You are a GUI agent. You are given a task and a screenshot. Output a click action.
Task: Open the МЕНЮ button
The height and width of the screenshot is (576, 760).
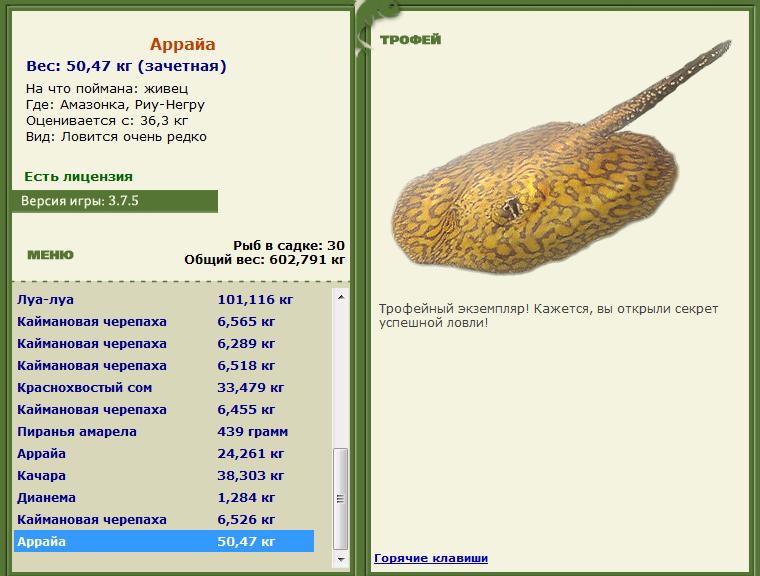pos(50,255)
